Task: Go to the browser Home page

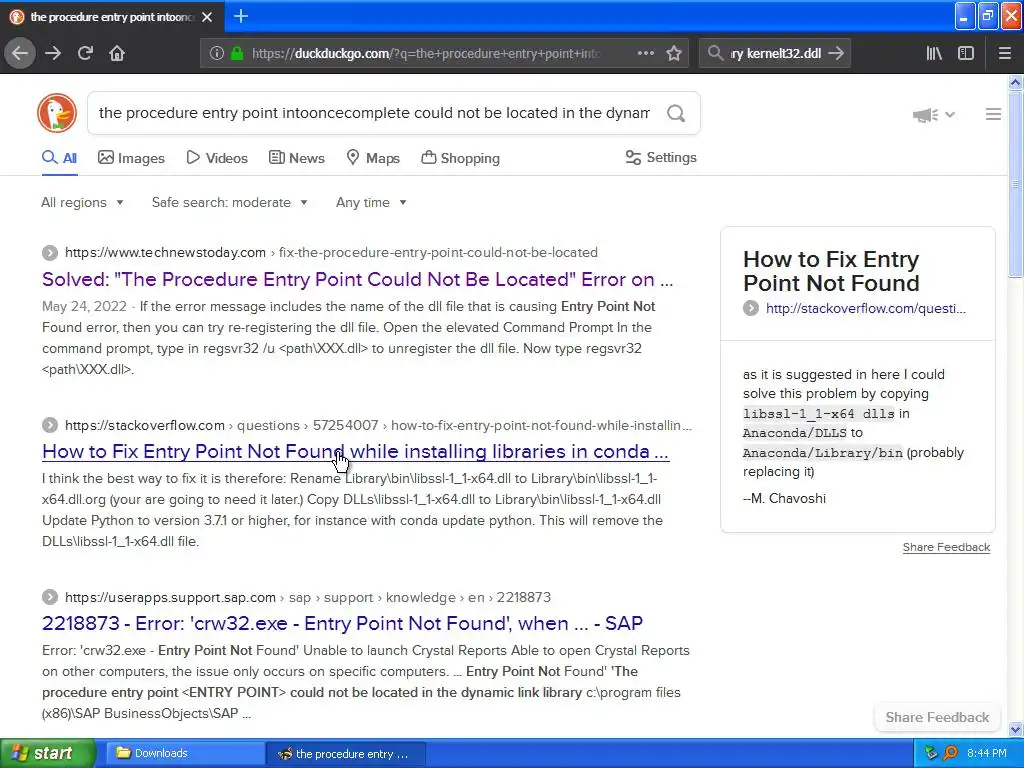Action: pos(117,53)
